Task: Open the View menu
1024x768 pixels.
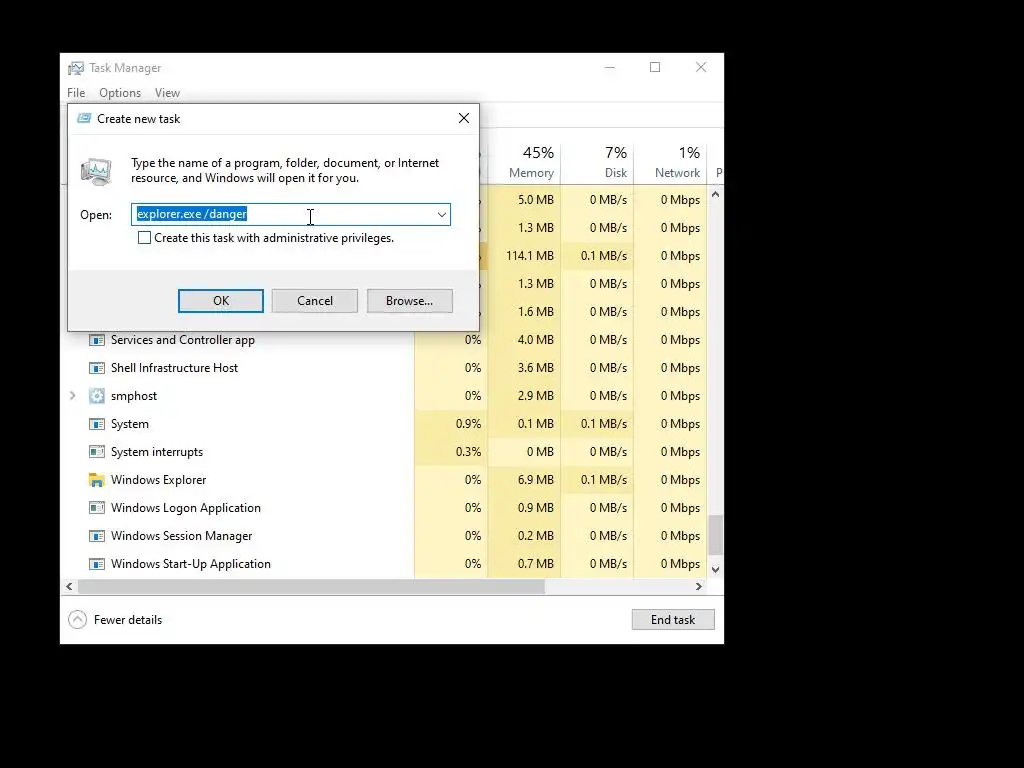Action: pyautogui.click(x=167, y=93)
